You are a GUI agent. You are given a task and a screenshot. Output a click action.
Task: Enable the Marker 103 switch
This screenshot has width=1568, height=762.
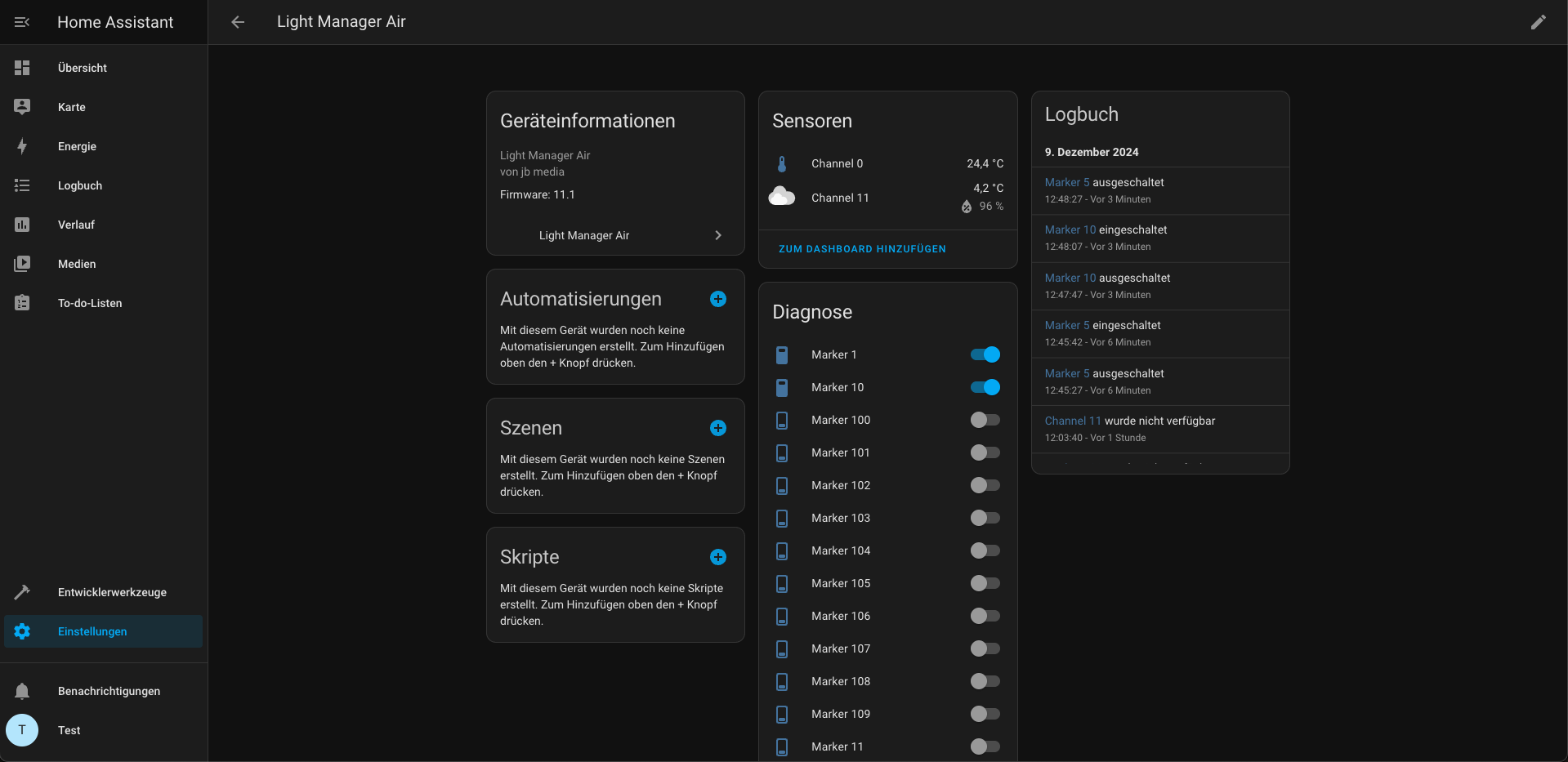(985, 518)
